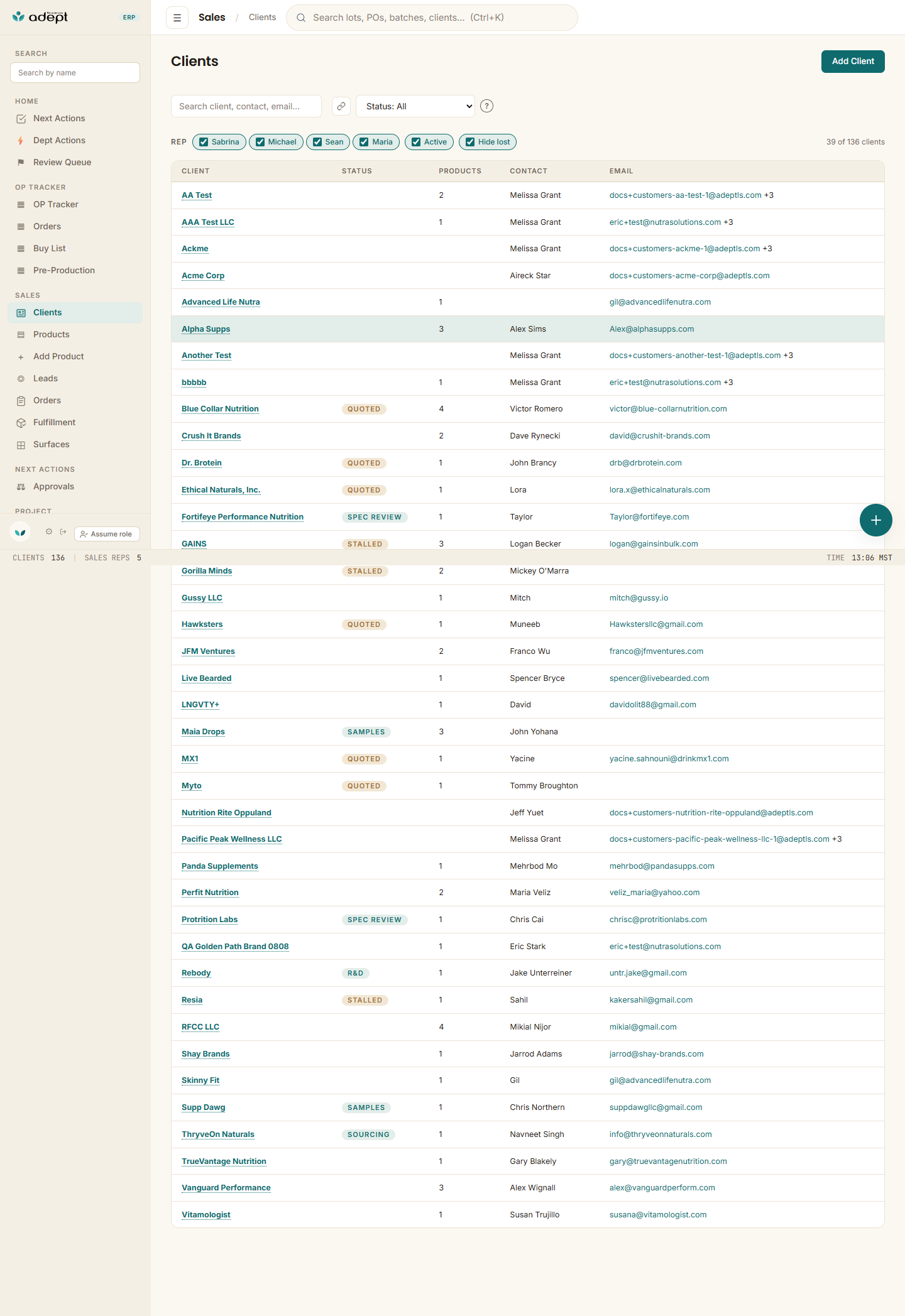
Task: Click the copy link icon beside client search
Action: [x=341, y=106]
